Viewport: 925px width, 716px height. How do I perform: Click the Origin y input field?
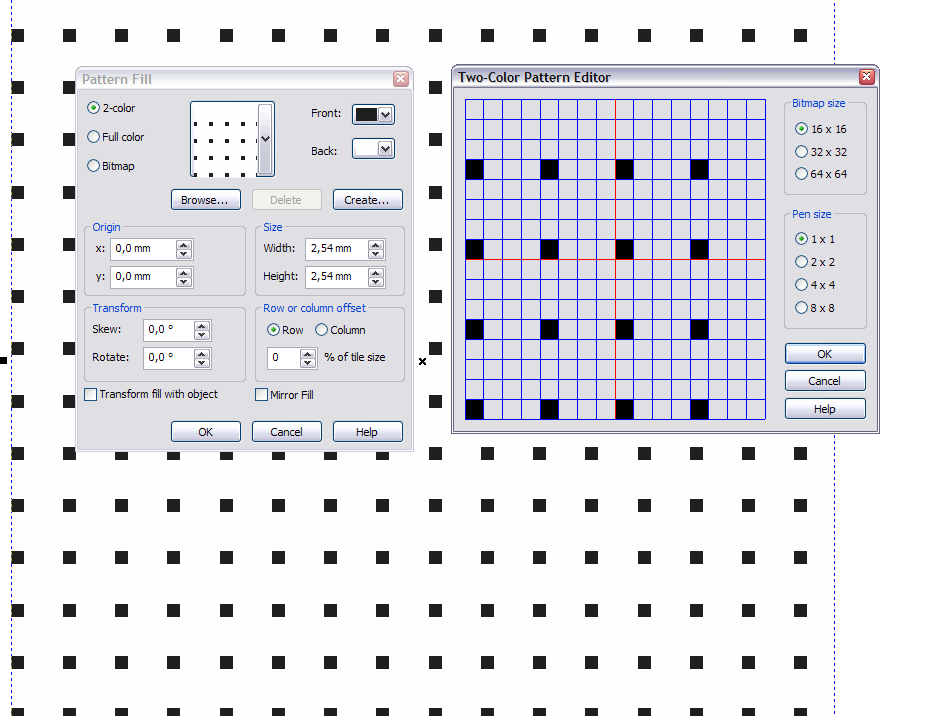pos(143,277)
